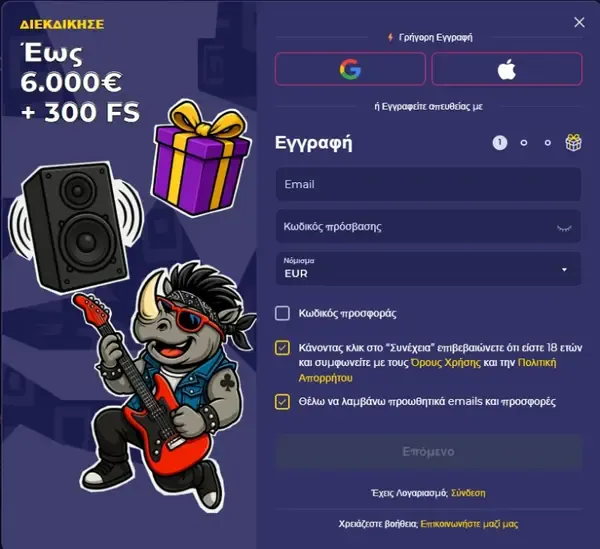
Task: Click step 1 circle indicator
Action: (x=499, y=143)
